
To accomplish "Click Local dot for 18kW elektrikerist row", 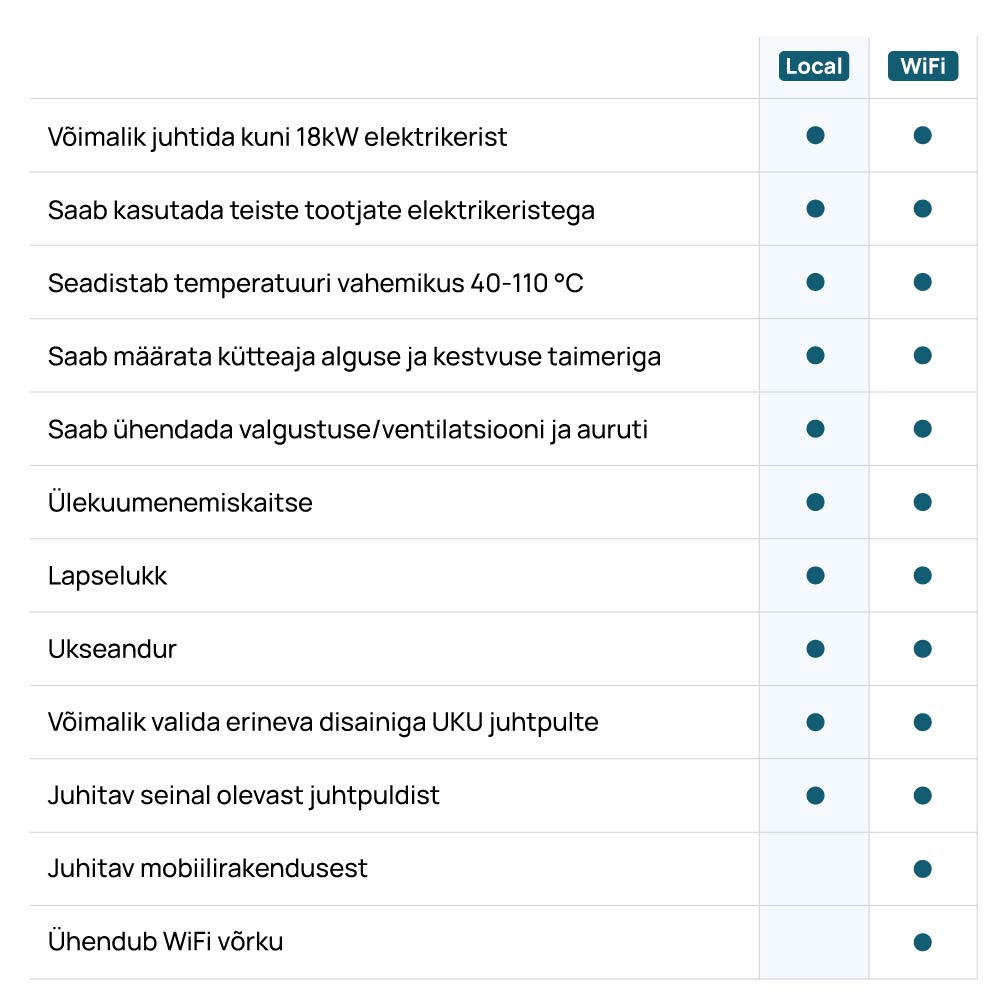I will click(815, 135).
